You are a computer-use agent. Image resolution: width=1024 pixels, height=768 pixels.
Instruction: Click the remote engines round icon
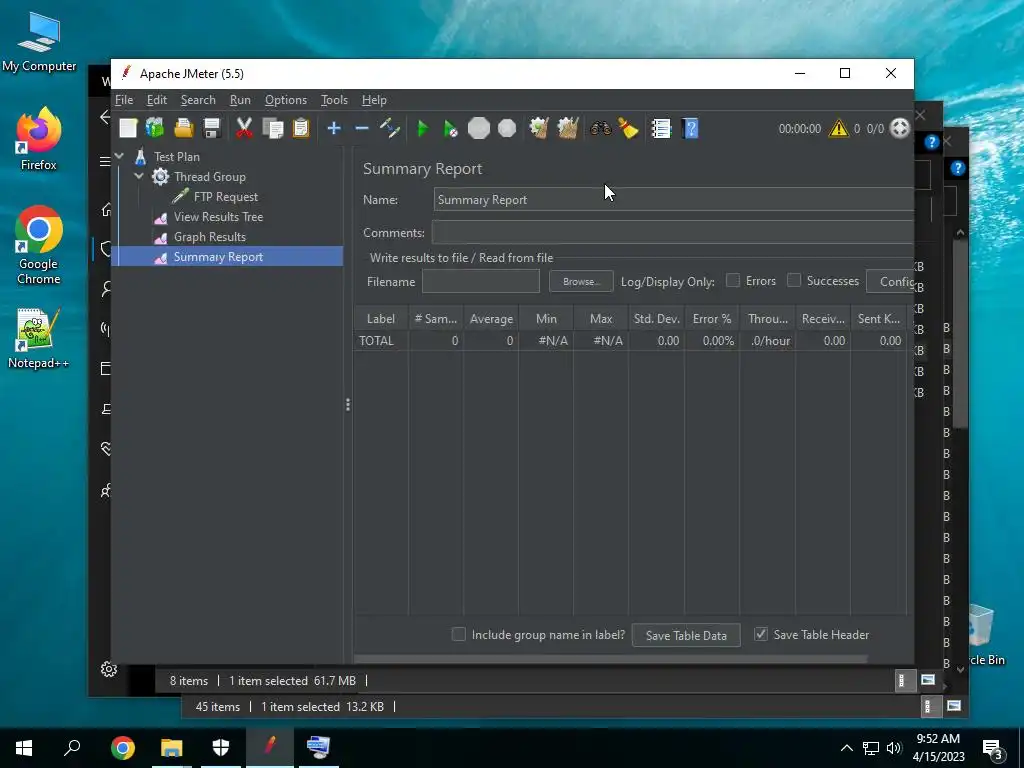tap(899, 128)
